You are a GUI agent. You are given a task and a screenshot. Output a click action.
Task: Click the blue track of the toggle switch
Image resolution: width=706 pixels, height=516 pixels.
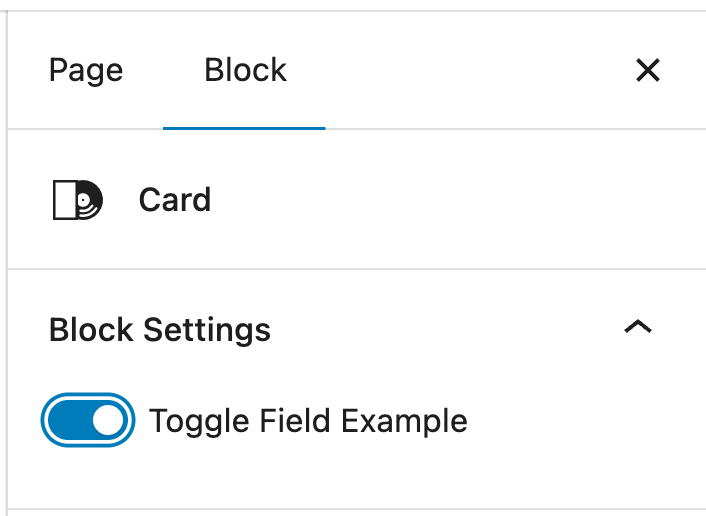70,420
